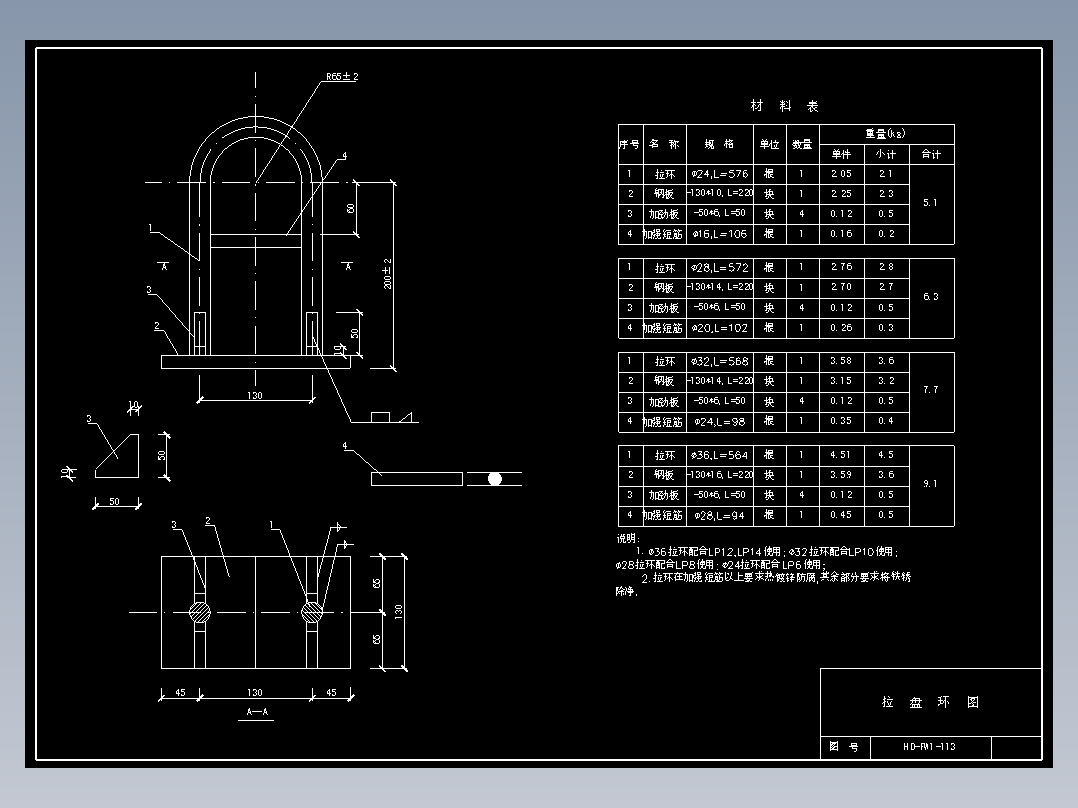The width and height of the screenshot is (1078, 808).
Task: Click the 5.1 total weight cell
Action: [932, 204]
